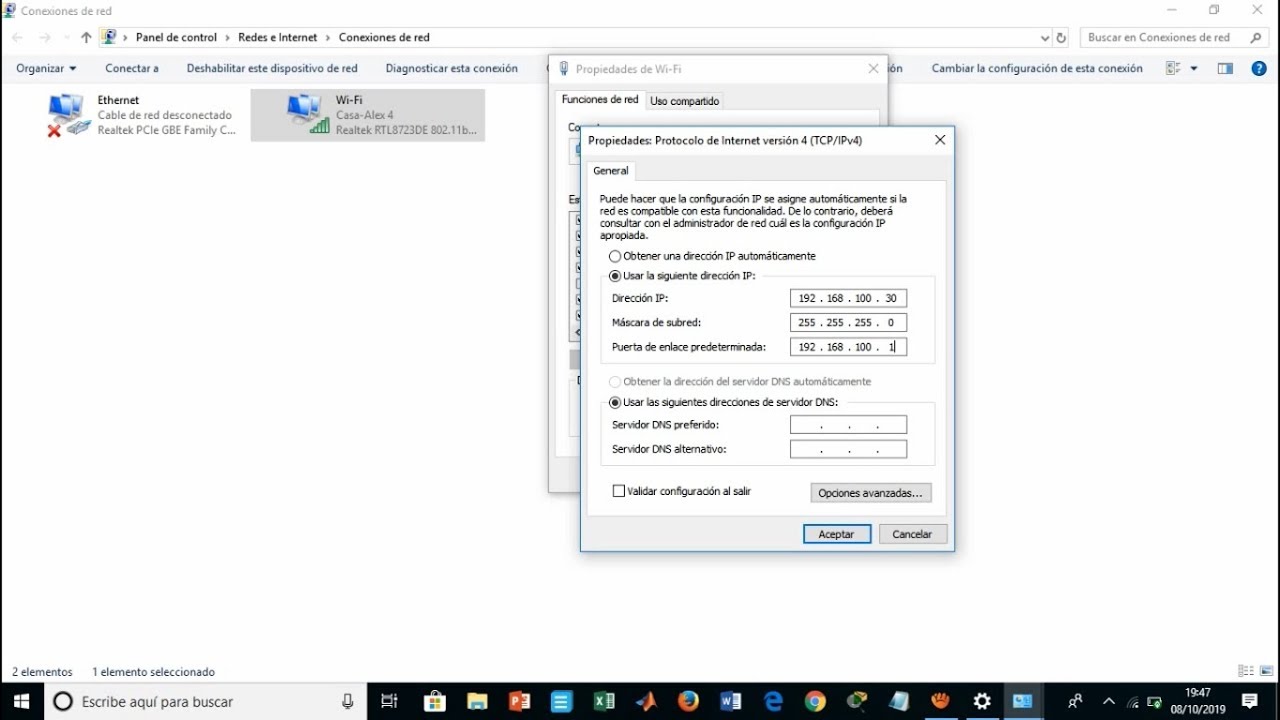
Task: Navigate to 'Panel de control' breadcrumb
Action: point(176,38)
